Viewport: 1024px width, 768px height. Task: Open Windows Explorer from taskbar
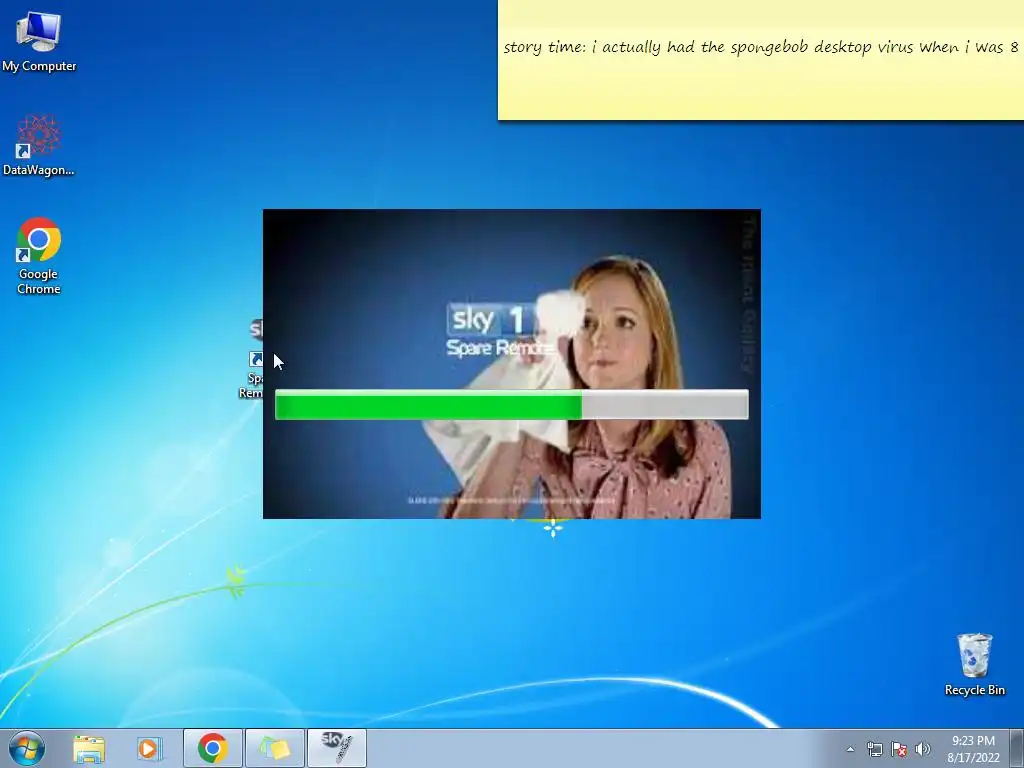[89, 748]
